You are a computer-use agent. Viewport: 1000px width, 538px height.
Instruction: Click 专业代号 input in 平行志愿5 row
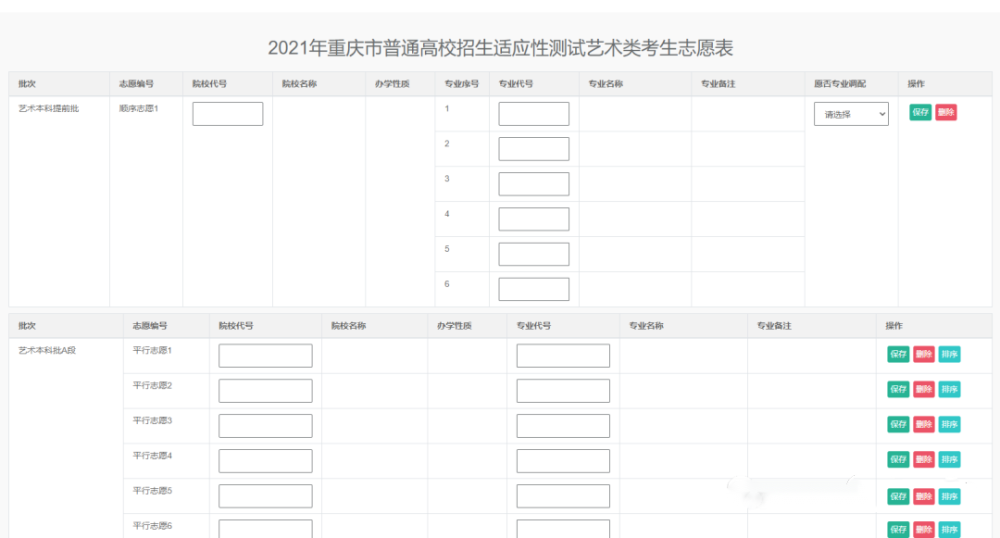[x=563, y=496]
